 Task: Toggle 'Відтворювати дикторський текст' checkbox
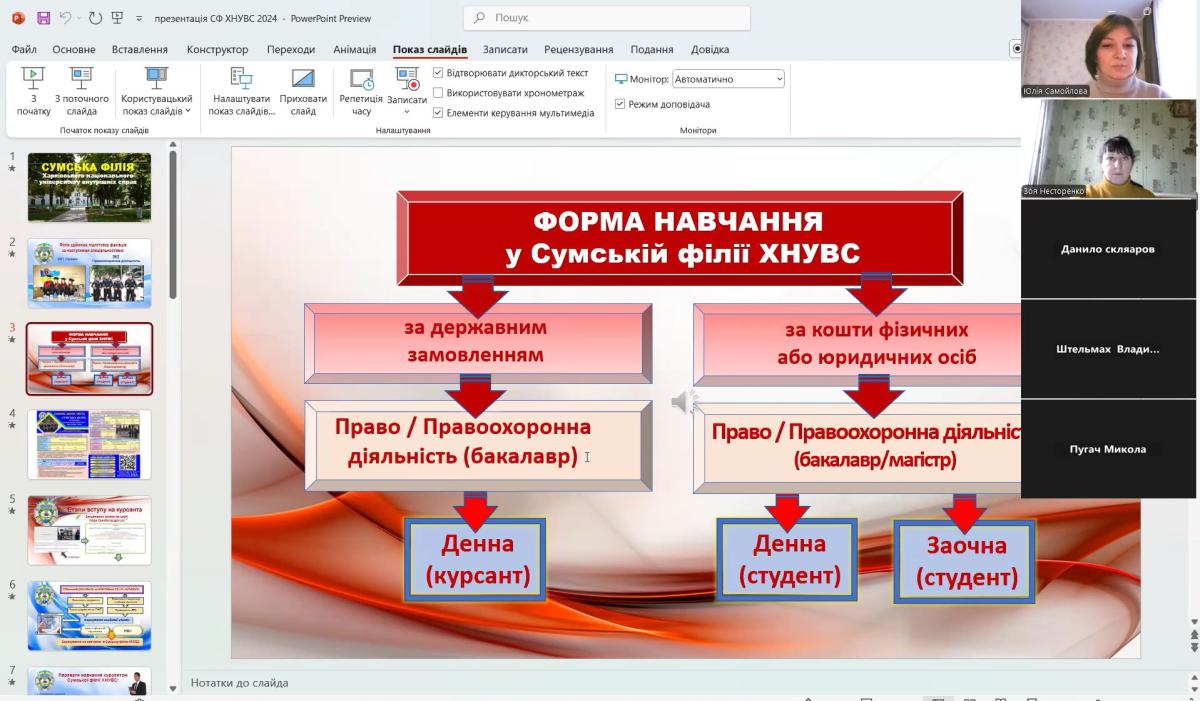[x=438, y=73]
